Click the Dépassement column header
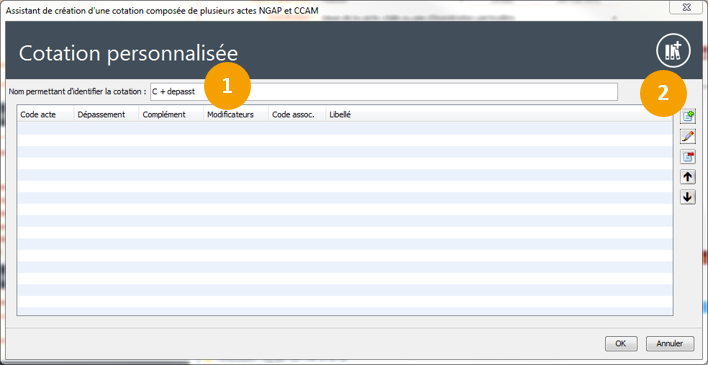Image resolution: width=708 pixels, height=365 pixels. (x=107, y=115)
